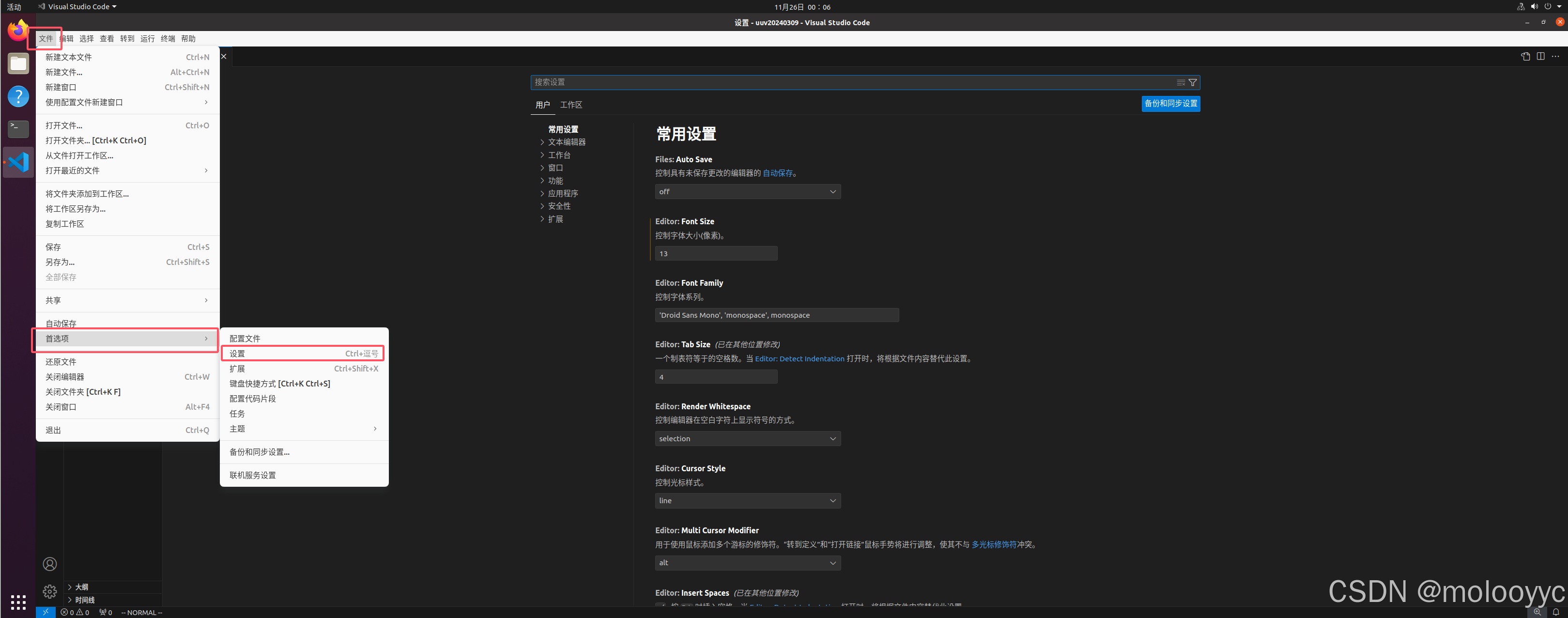Open settings editor more actions ellipsis

coord(1556,56)
